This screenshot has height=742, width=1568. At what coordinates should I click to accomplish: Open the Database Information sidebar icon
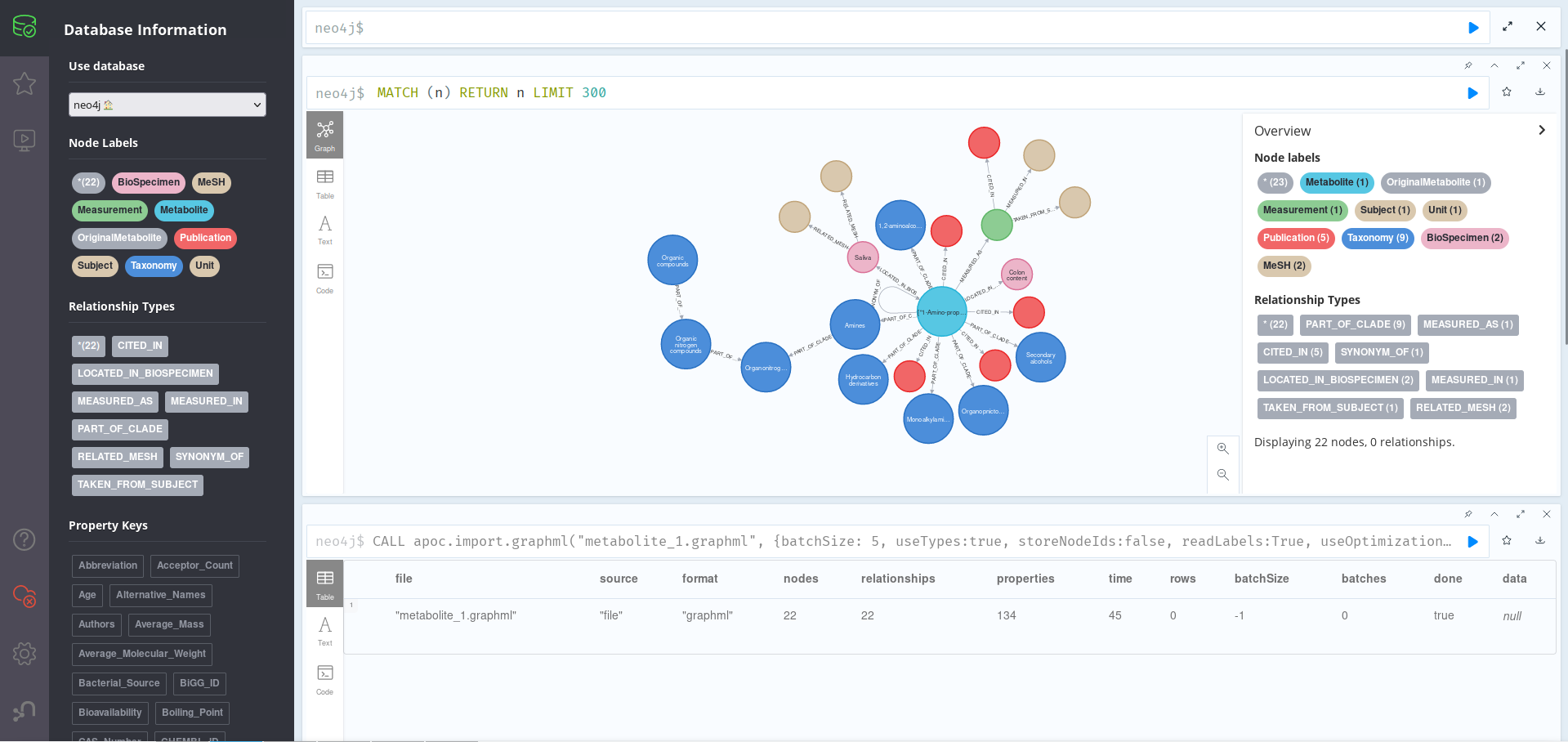[25, 27]
